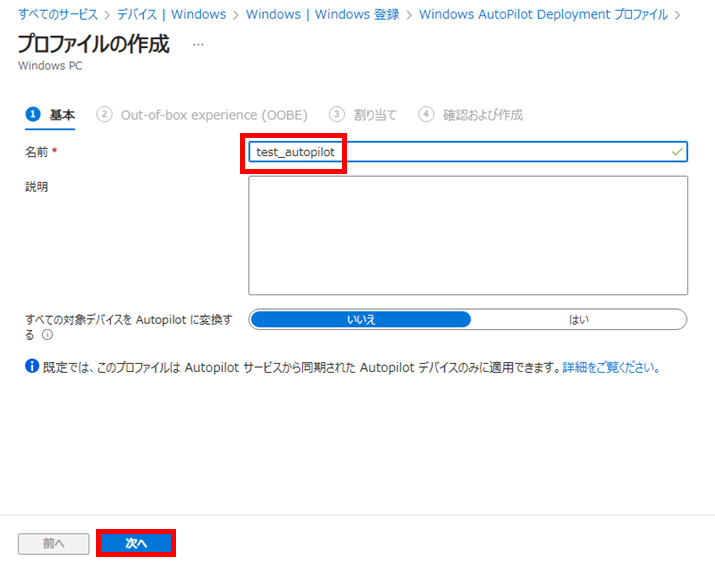Go to Windows | Windows 登録 breadcrumb
Image resolution: width=715 pixels, height=561 pixels.
click(x=322, y=15)
